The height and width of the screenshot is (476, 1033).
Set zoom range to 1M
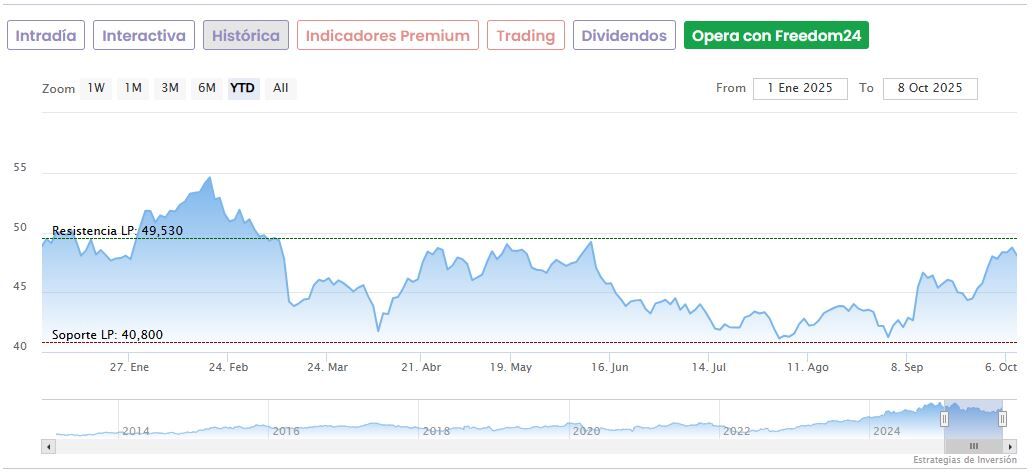click(133, 88)
